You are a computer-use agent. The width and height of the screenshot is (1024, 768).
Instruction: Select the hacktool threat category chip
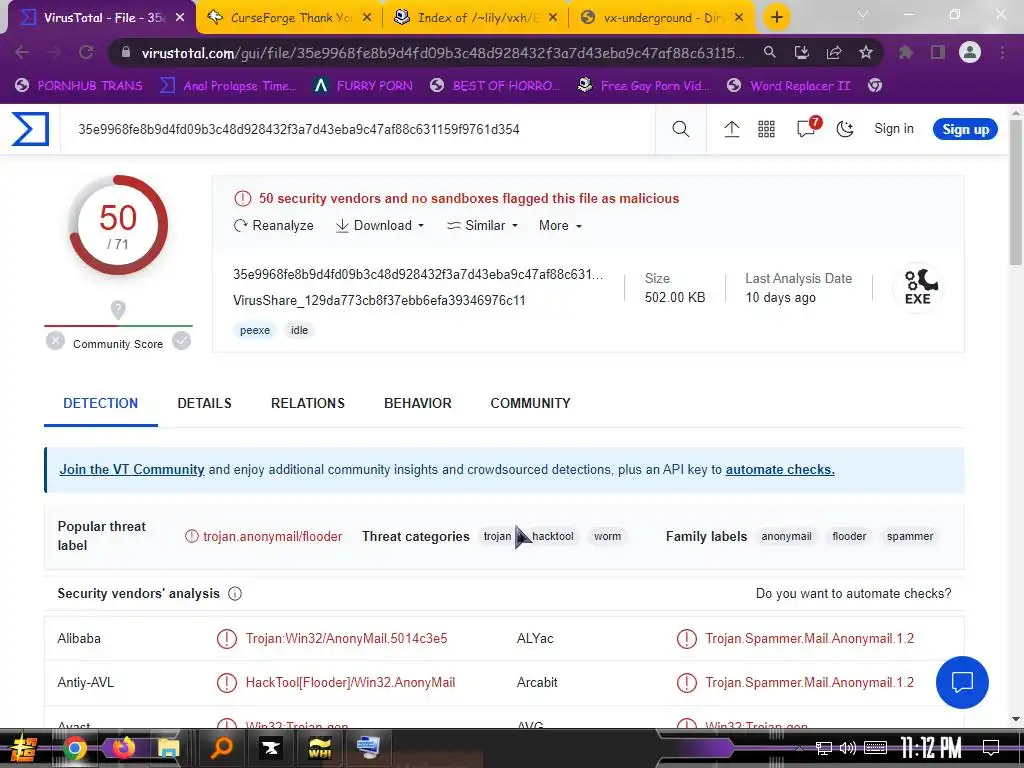click(552, 536)
